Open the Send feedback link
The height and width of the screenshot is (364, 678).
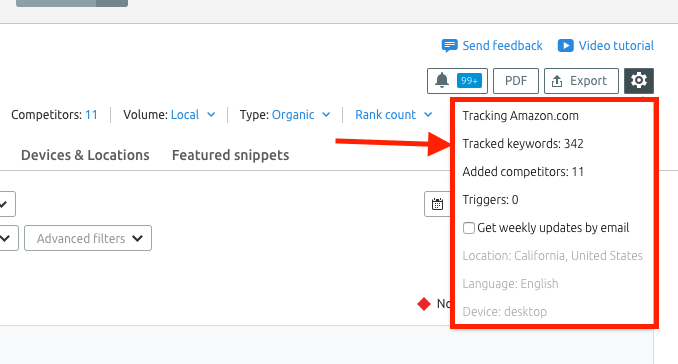point(502,46)
